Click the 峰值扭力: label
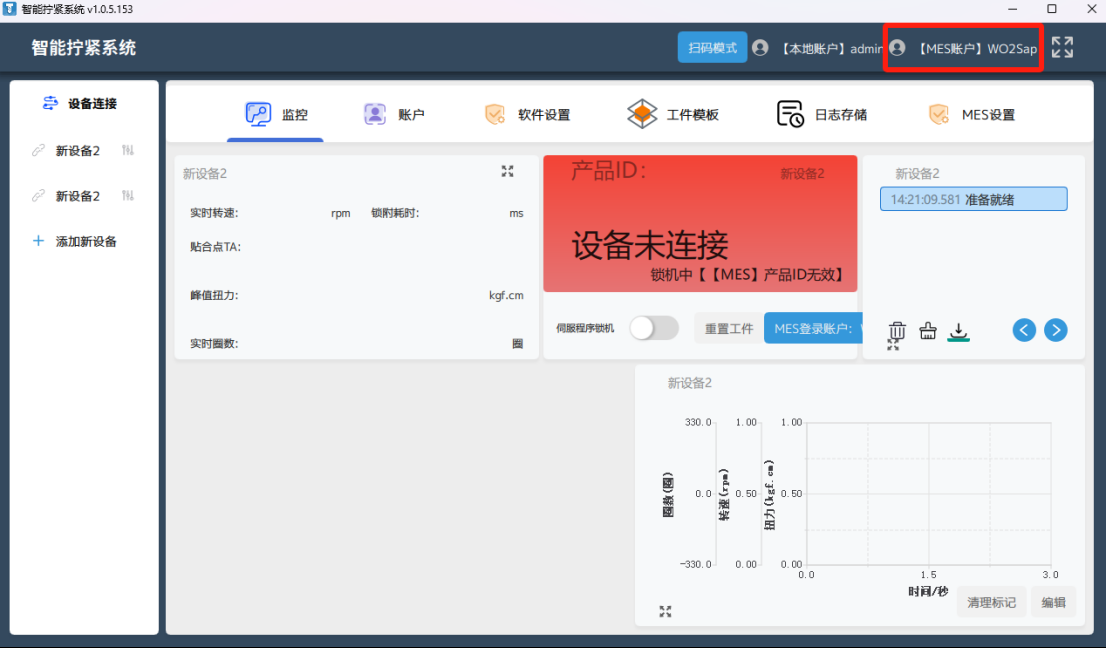The height and width of the screenshot is (648, 1106). coord(214,295)
